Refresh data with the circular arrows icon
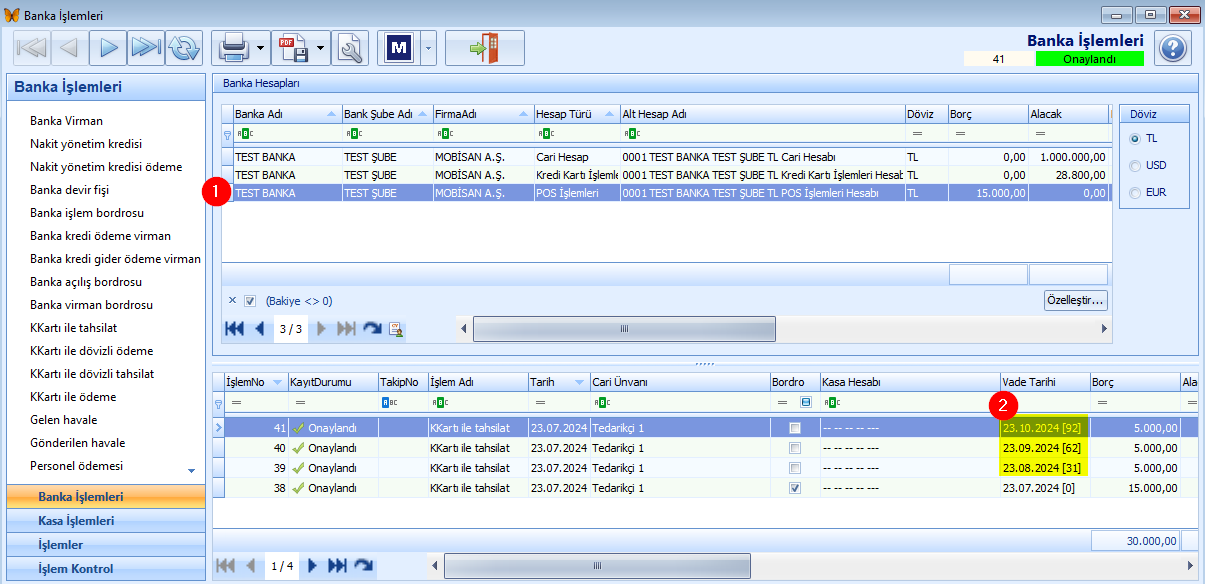 (x=184, y=47)
